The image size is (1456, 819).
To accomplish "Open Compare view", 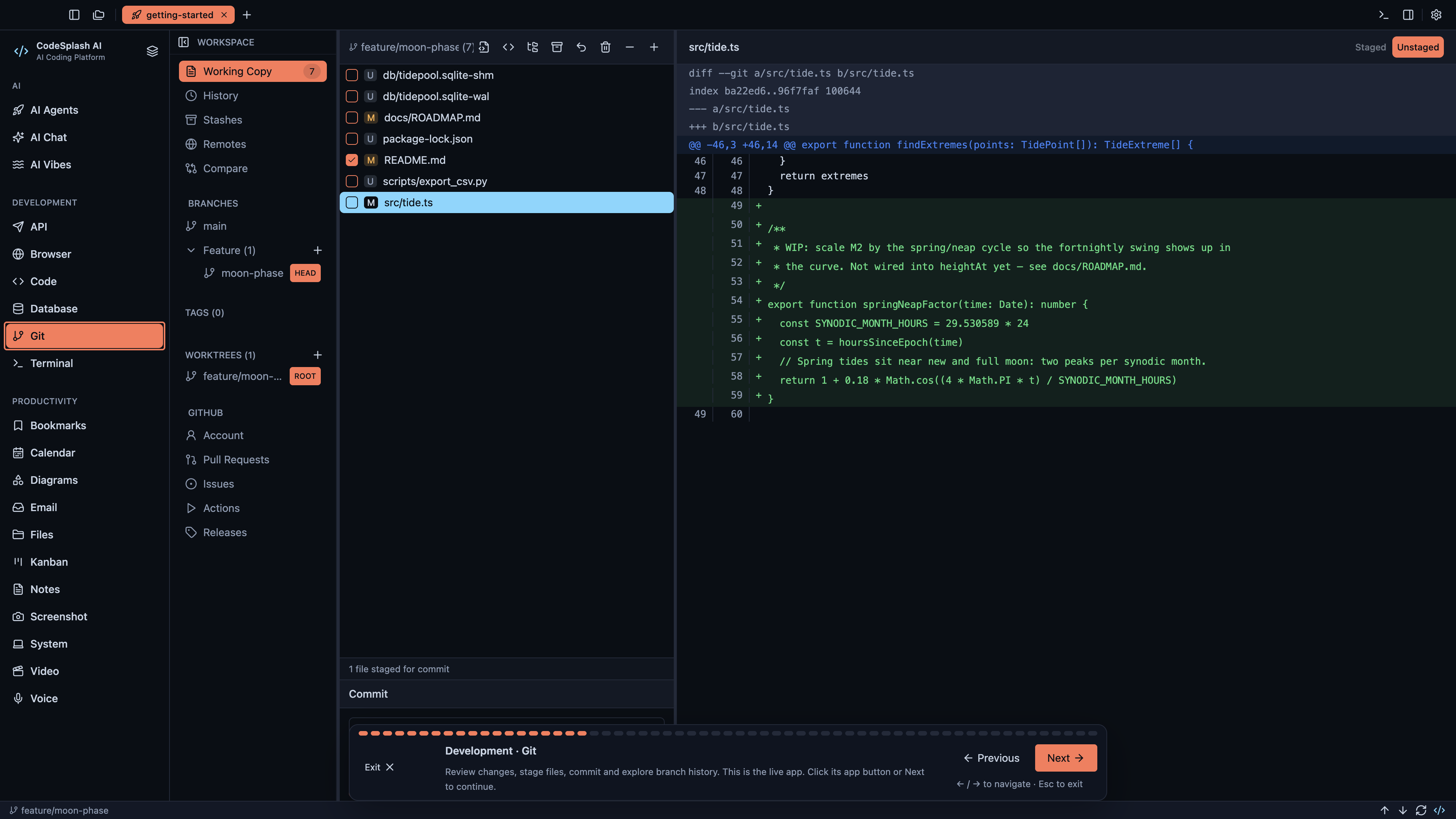I will coord(253,168).
